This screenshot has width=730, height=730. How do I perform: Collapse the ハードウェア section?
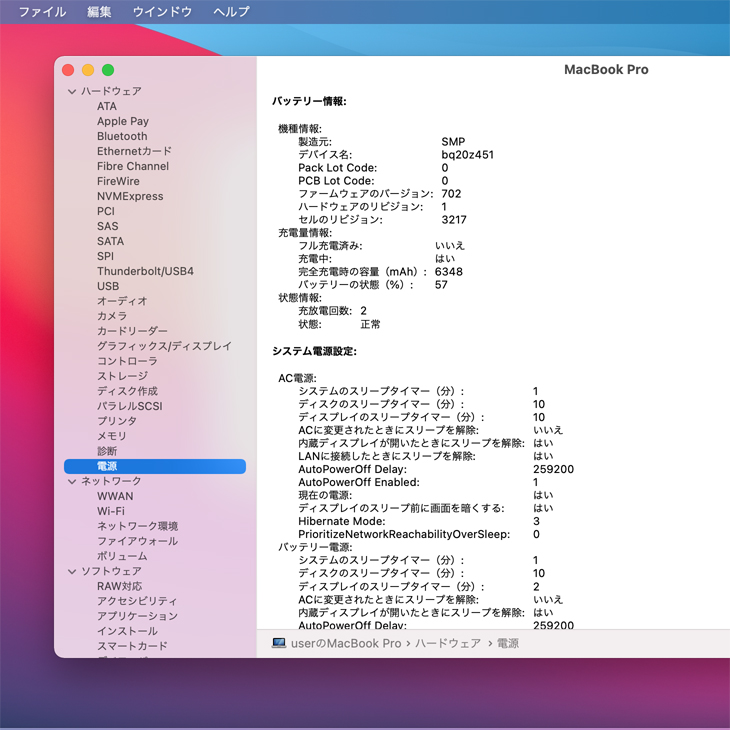72,91
